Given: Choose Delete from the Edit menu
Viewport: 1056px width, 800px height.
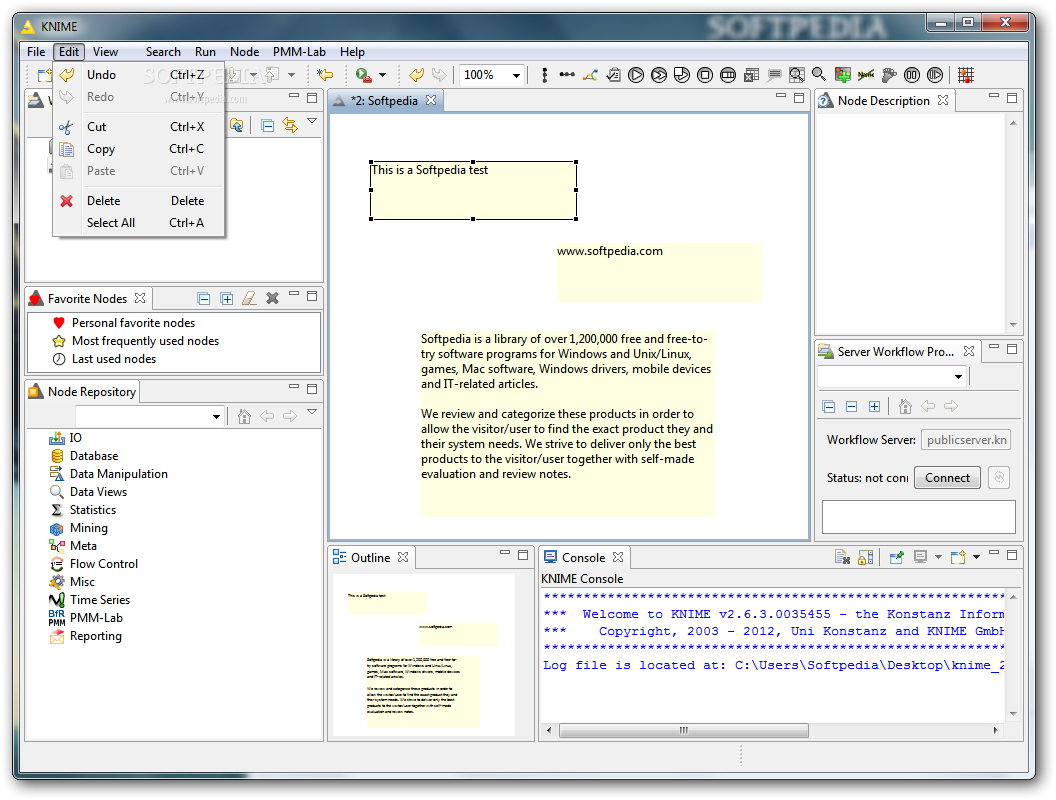Looking at the screenshot, I should coord(138,201).
